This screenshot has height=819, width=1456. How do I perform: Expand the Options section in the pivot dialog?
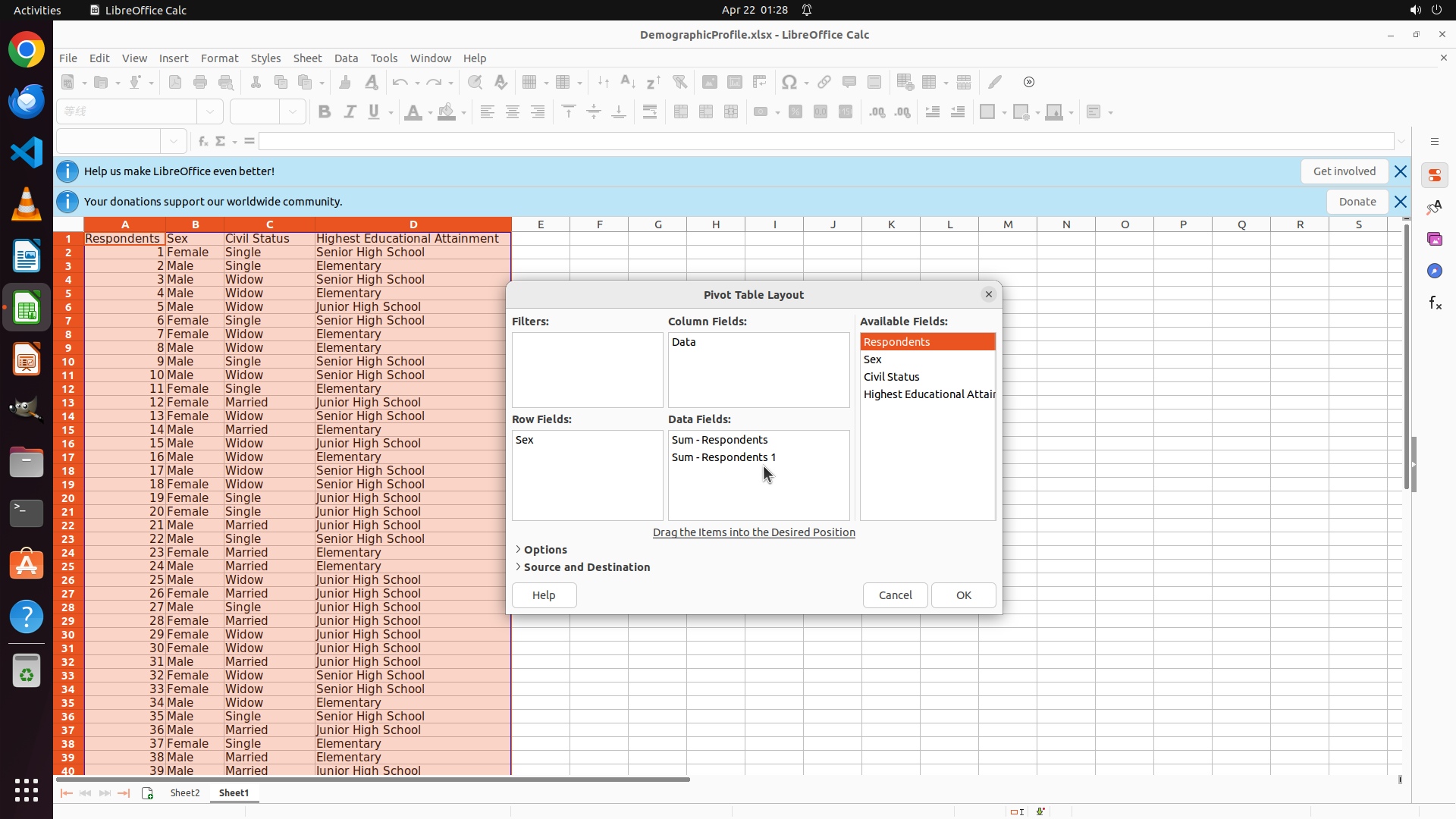pyautogui.click(x=544, y=550)
